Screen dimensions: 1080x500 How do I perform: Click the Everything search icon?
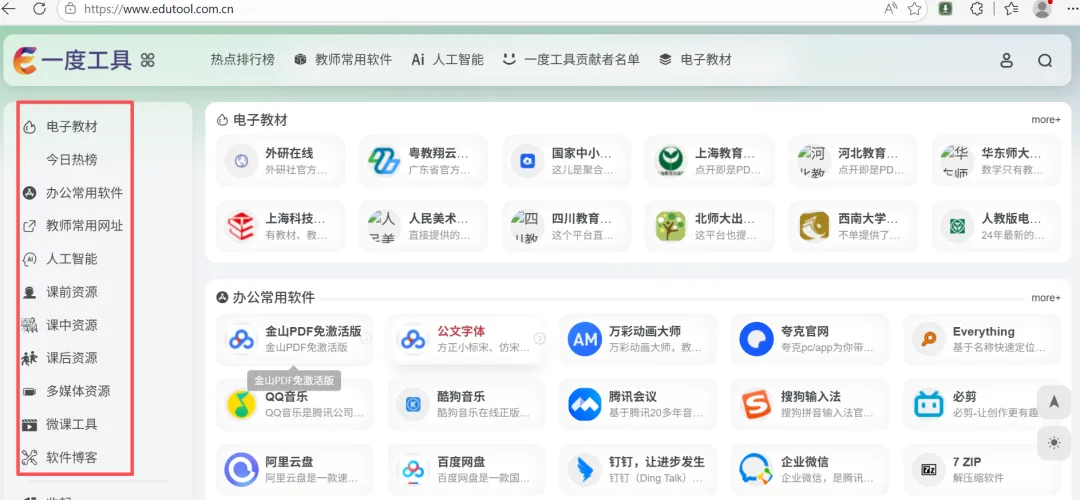click(x=928, y=339)
